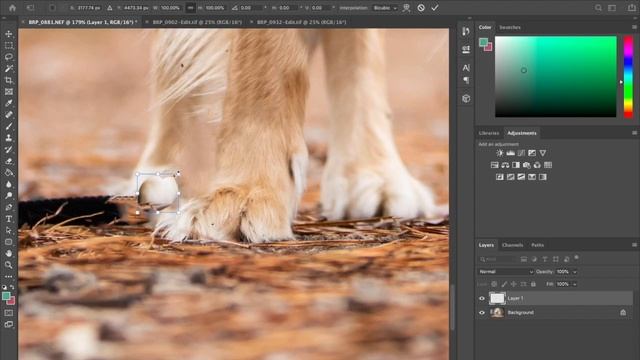Viewport: 640px width, 360px height.
Task: Select the Move tool
Action: (x=9, y=34)
